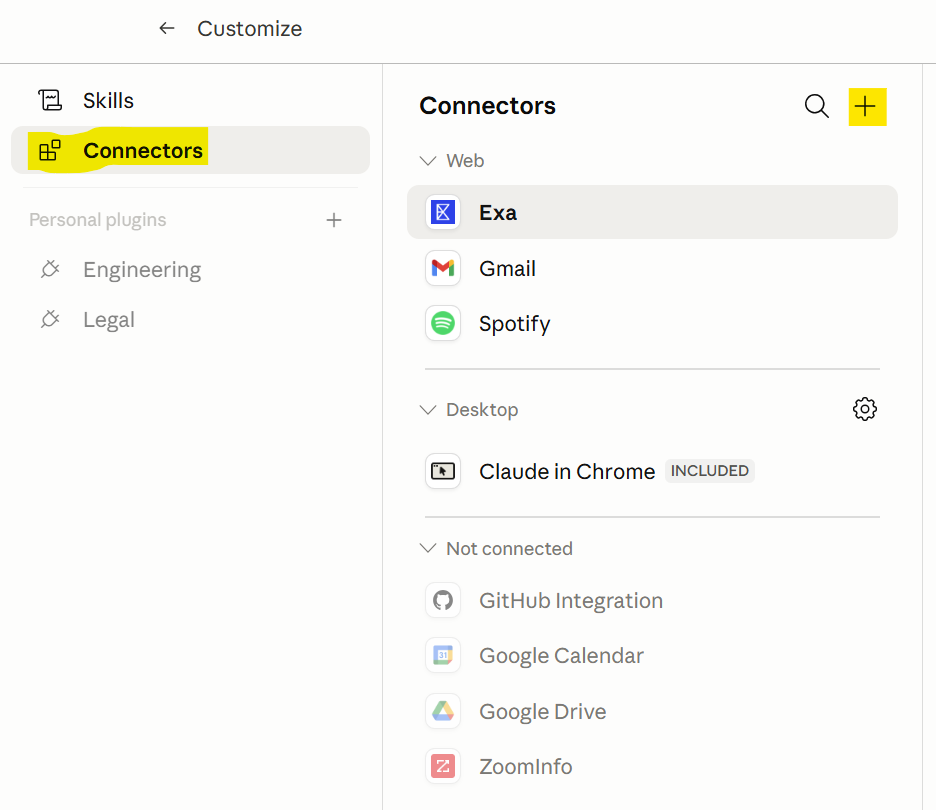Image resolution: width=936 pixels, height=810 pixels.
Task: Click the Spotify logo
Action: coord(443,324)
